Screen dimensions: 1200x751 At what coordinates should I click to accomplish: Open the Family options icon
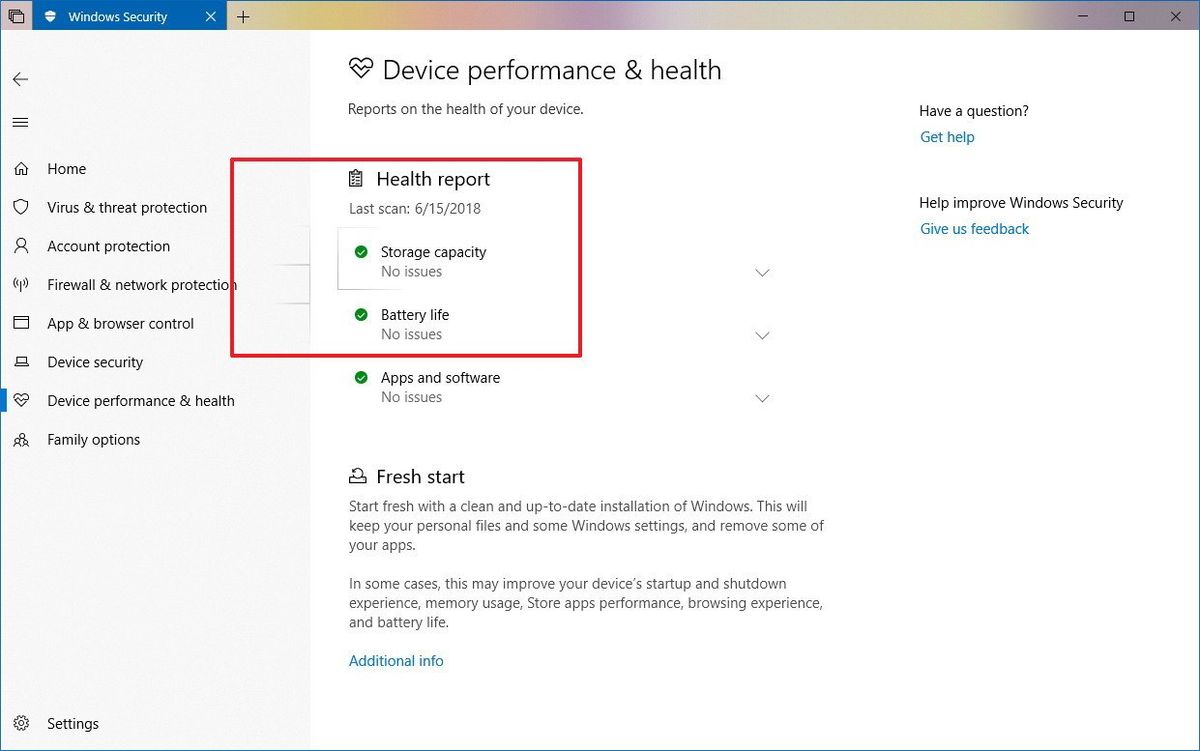tap(21, 439)
